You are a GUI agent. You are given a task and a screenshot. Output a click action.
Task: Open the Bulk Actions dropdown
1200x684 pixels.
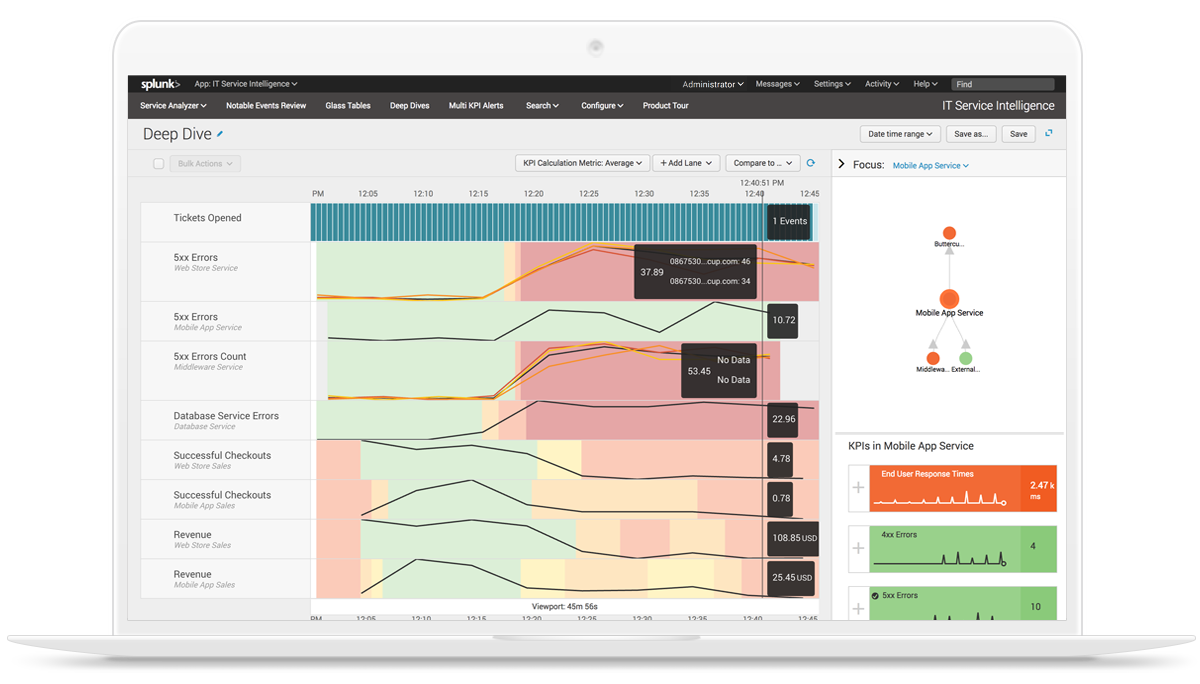(x=205, y=163)
